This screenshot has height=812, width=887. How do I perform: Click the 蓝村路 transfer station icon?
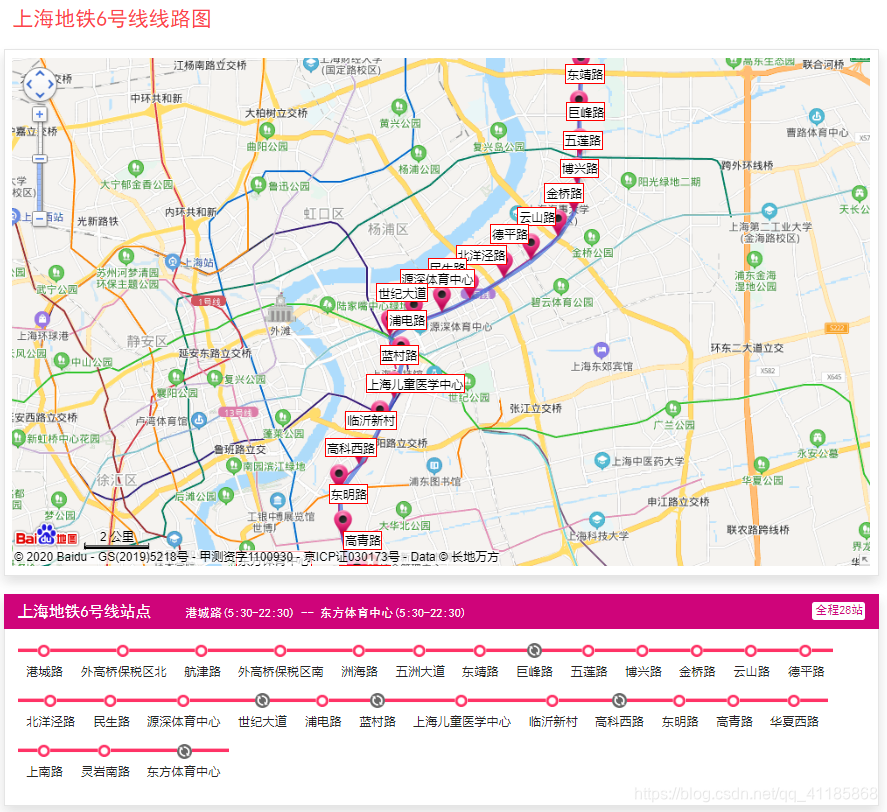[x=377, y=701]
